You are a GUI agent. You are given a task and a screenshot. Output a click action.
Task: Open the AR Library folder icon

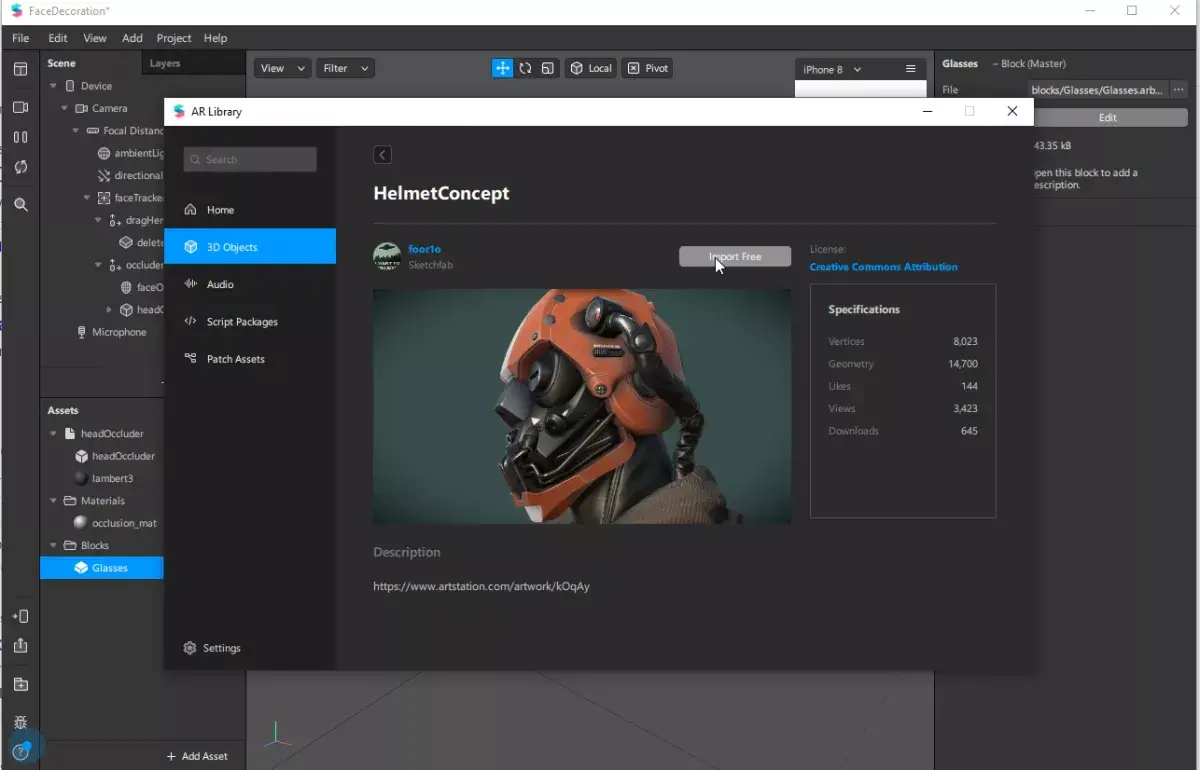20,685
